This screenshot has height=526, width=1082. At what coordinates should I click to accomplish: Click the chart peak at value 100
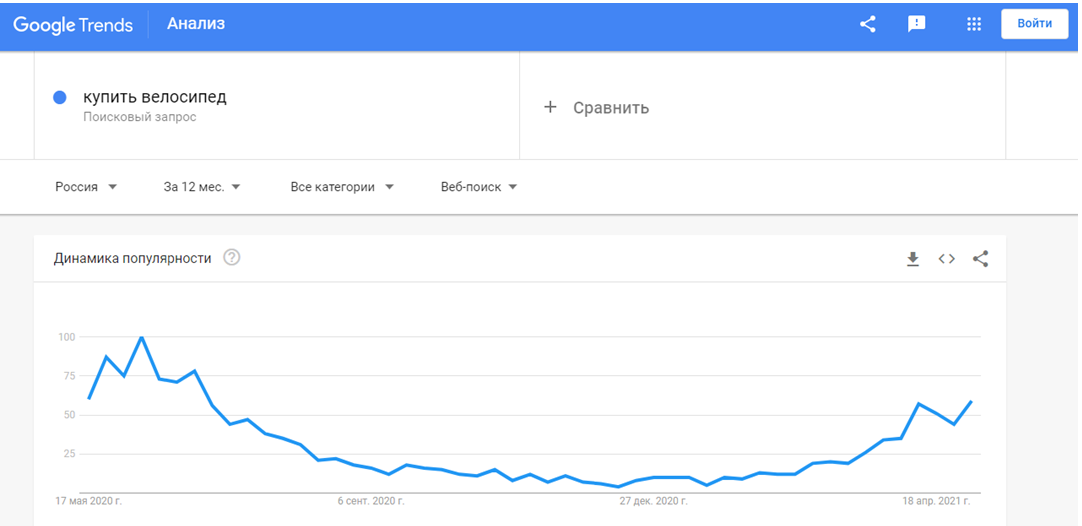[141, 337]
